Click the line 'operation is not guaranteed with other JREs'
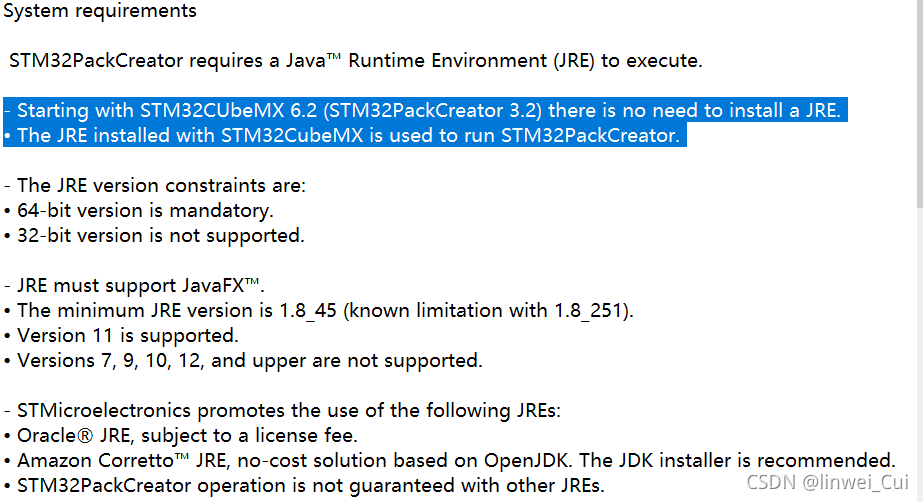 point(304,486)
